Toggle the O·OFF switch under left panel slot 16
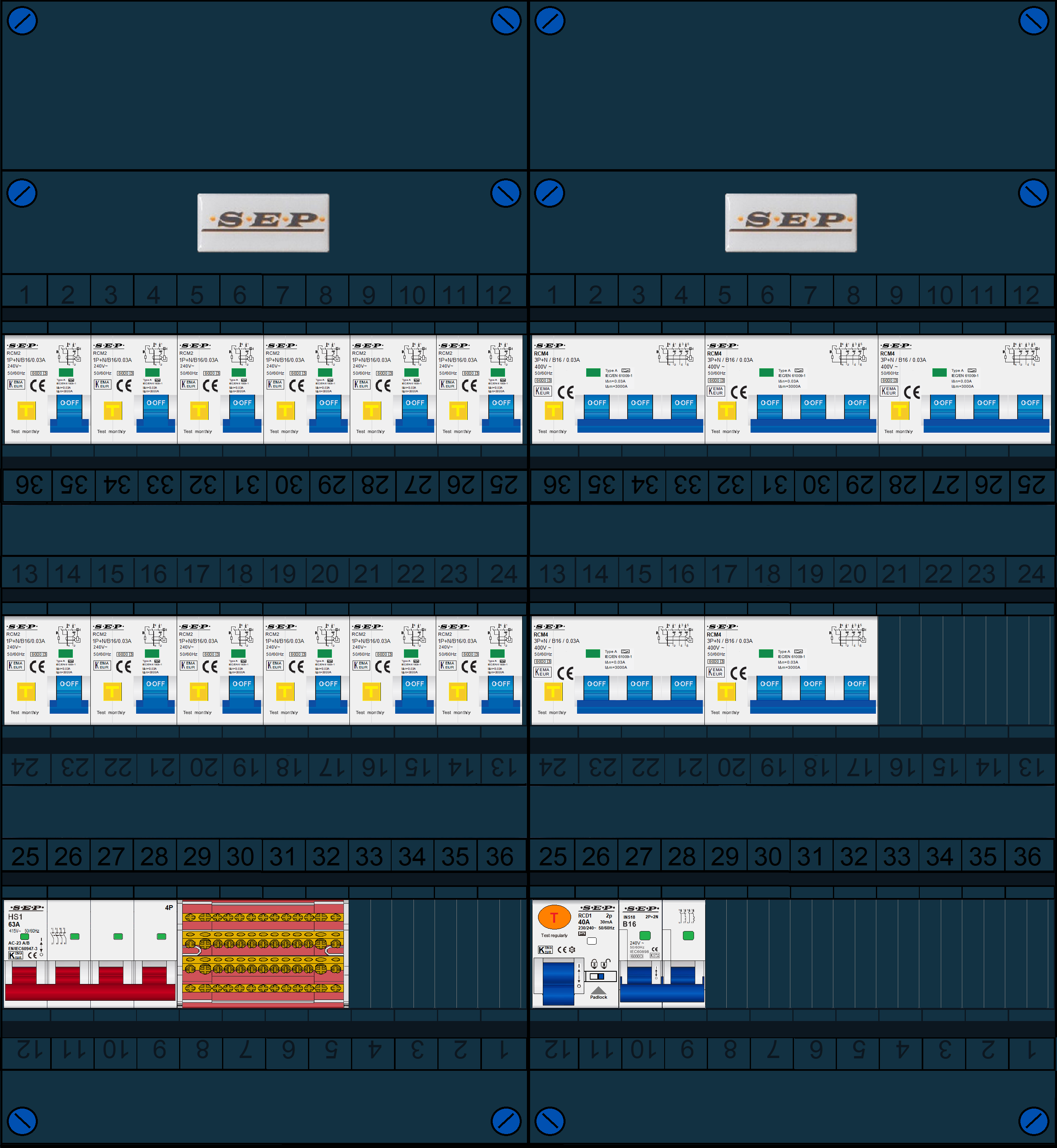1057x1148 pixels. tap(155, 694)
